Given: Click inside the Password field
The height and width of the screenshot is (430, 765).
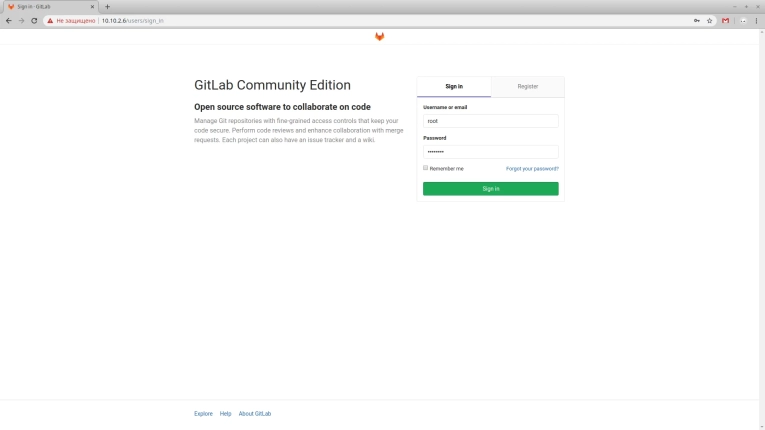Looking at the screenshot, I should 490,152.
